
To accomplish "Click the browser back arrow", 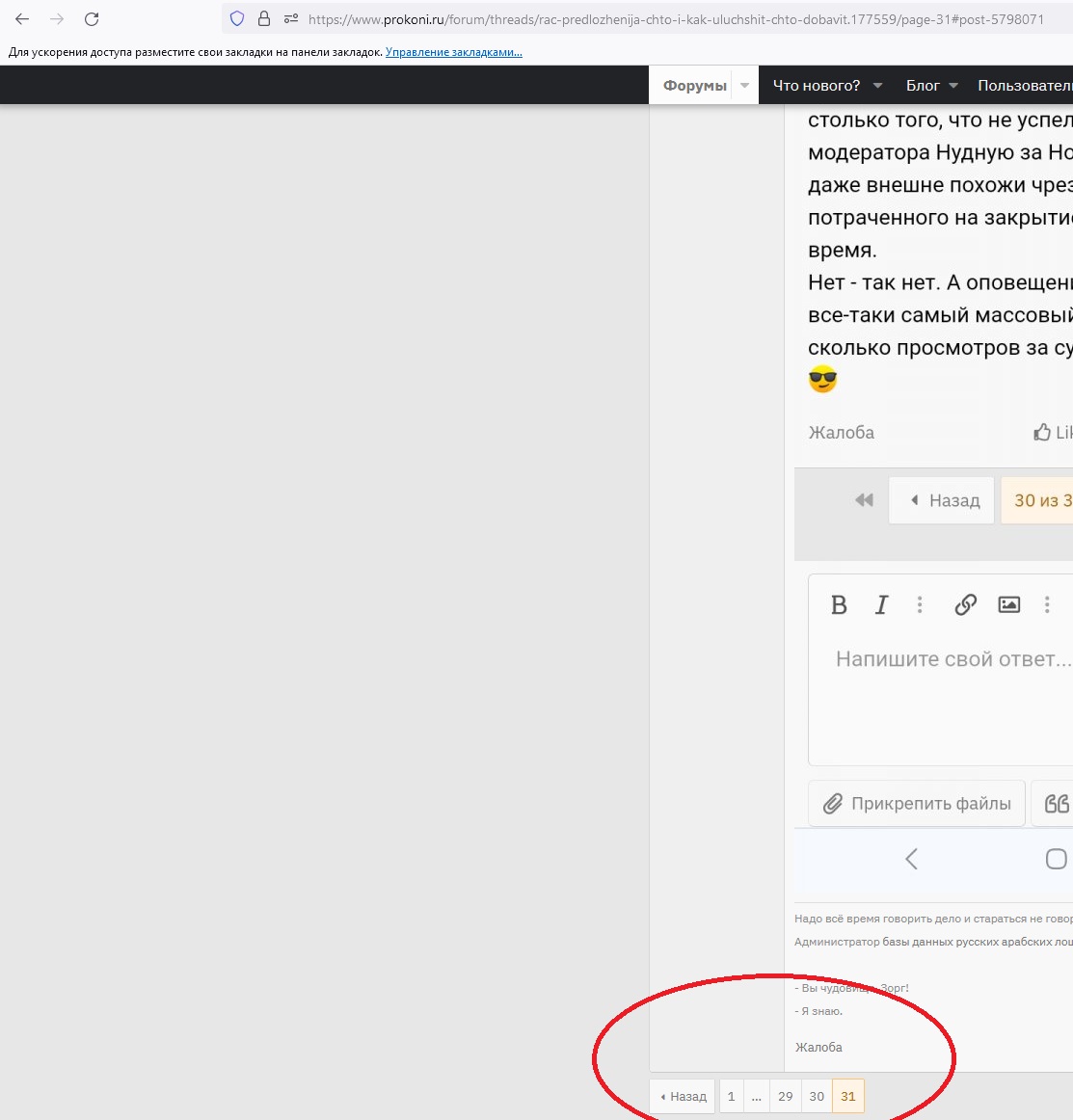I will coord(22,19).
